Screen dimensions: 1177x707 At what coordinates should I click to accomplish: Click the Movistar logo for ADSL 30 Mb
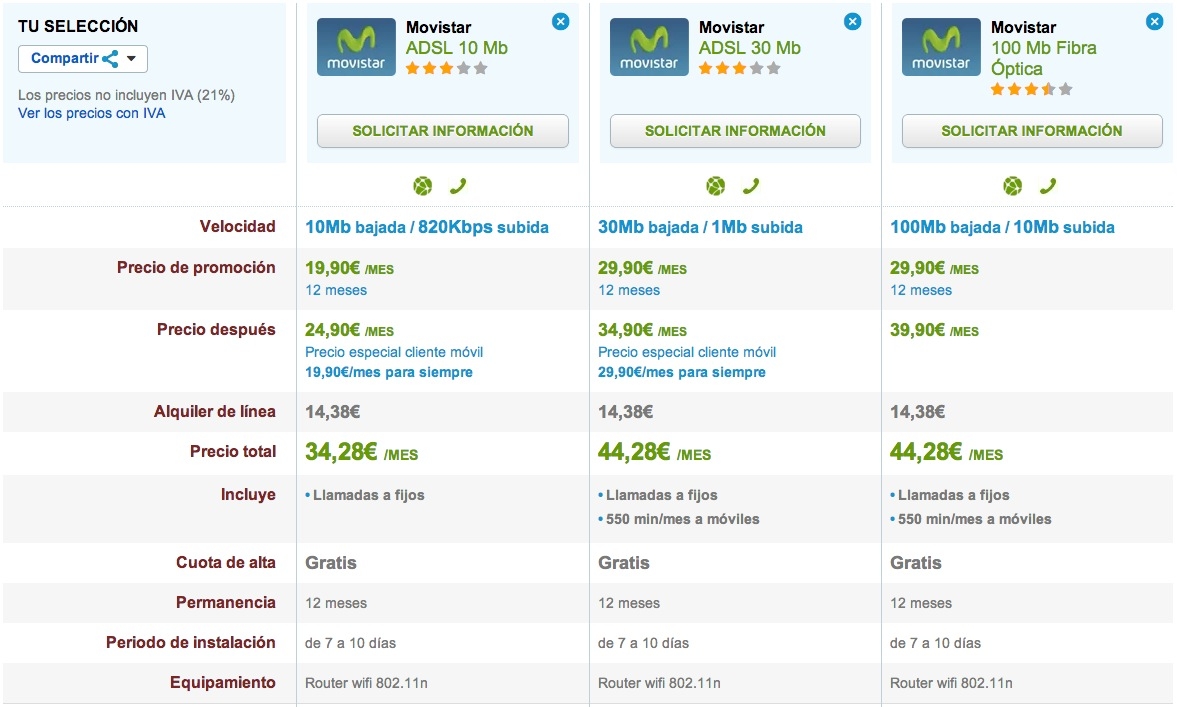(649, 47)
